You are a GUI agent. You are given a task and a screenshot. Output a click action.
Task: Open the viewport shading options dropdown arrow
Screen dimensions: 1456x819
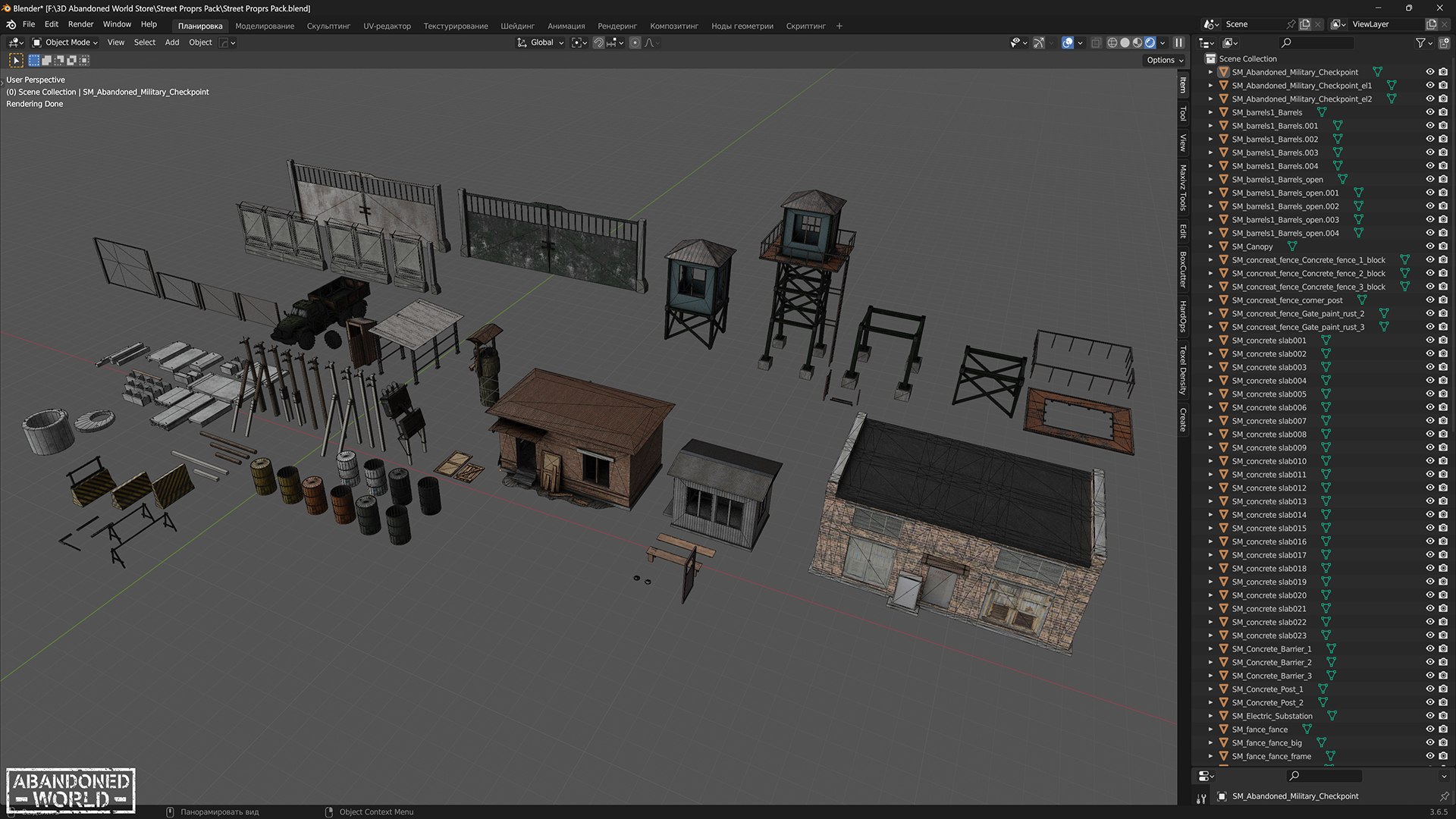point(1163,42)
